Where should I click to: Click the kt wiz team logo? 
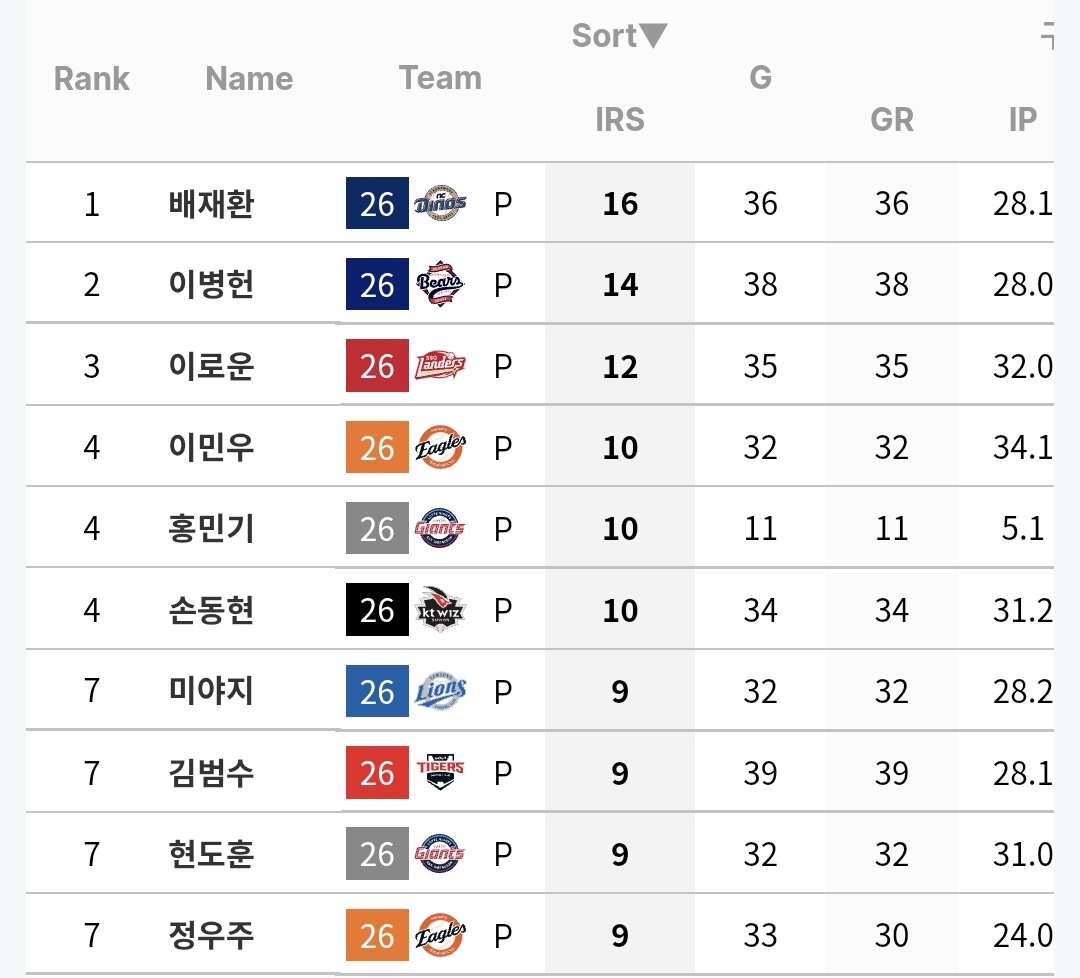click(440, 610)
